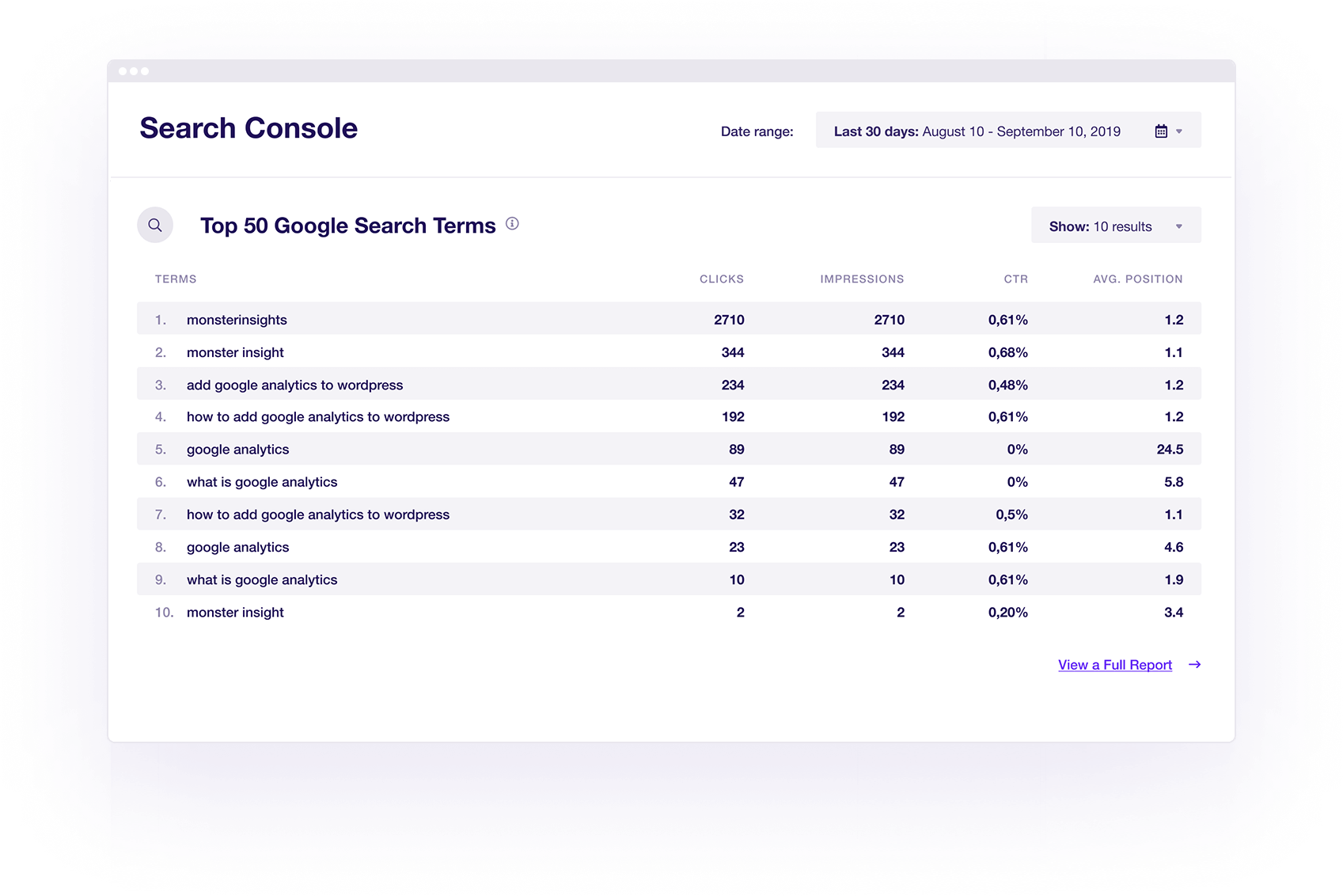The width and height of the screenshot is (1343, 896).
Task: Click the sixth-ranked what is google analytics term
Action: (262, 482)
